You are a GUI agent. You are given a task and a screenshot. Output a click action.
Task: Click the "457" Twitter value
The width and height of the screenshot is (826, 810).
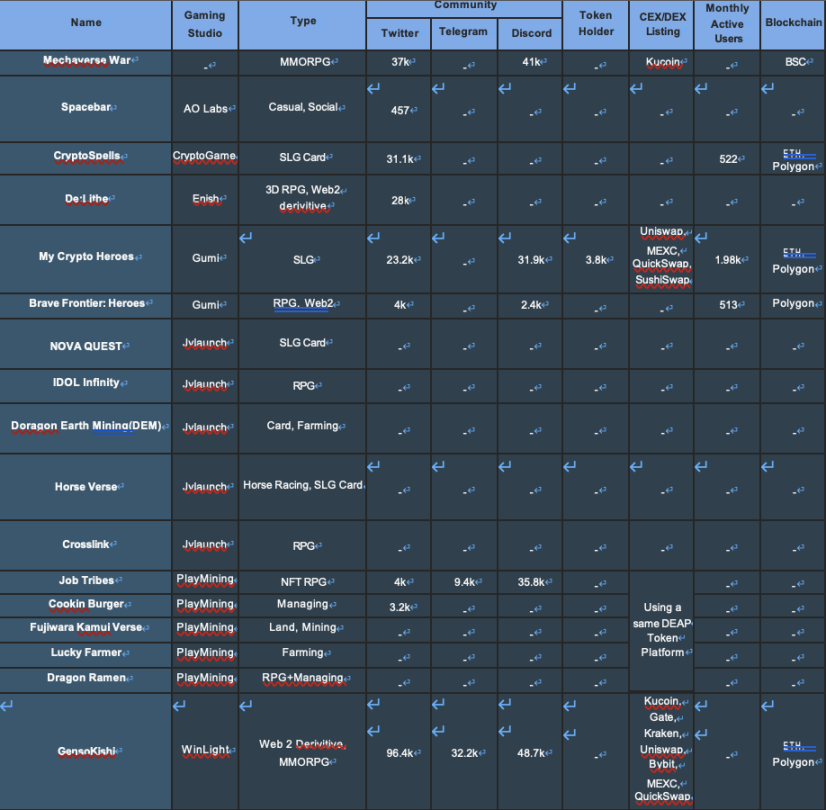click(400, 111)
